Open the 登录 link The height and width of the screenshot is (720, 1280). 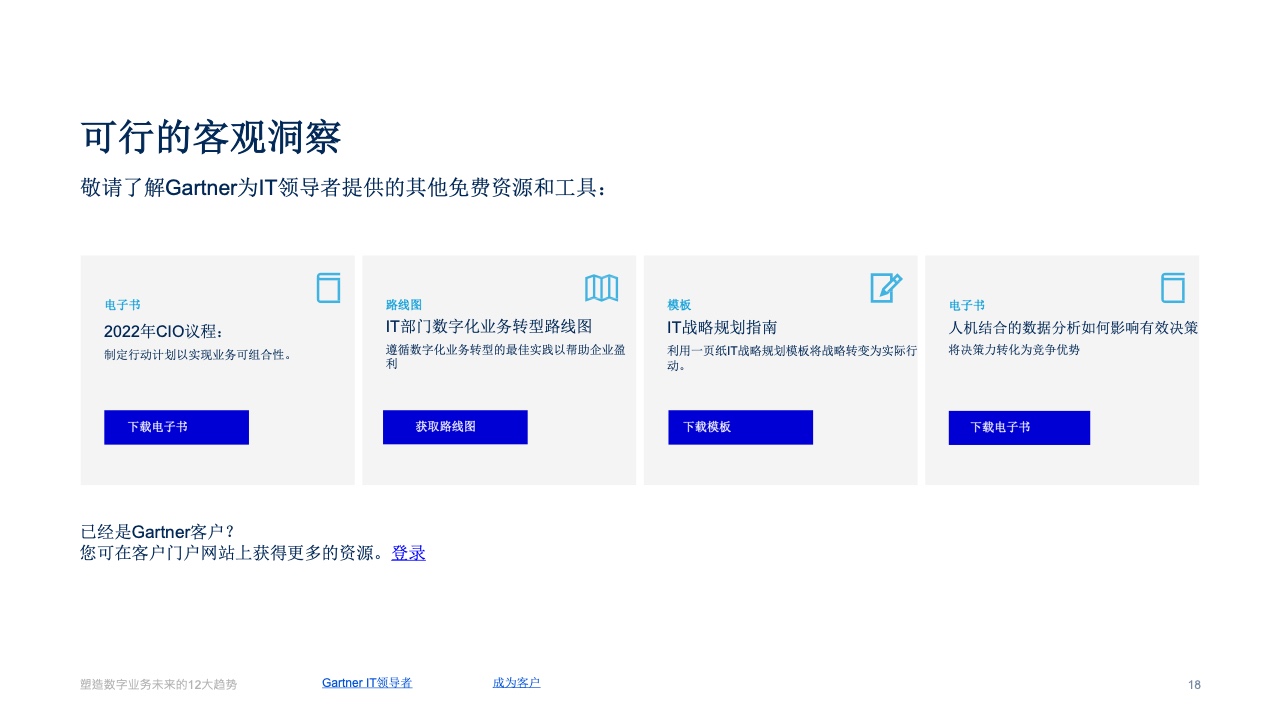click(408, 553)
